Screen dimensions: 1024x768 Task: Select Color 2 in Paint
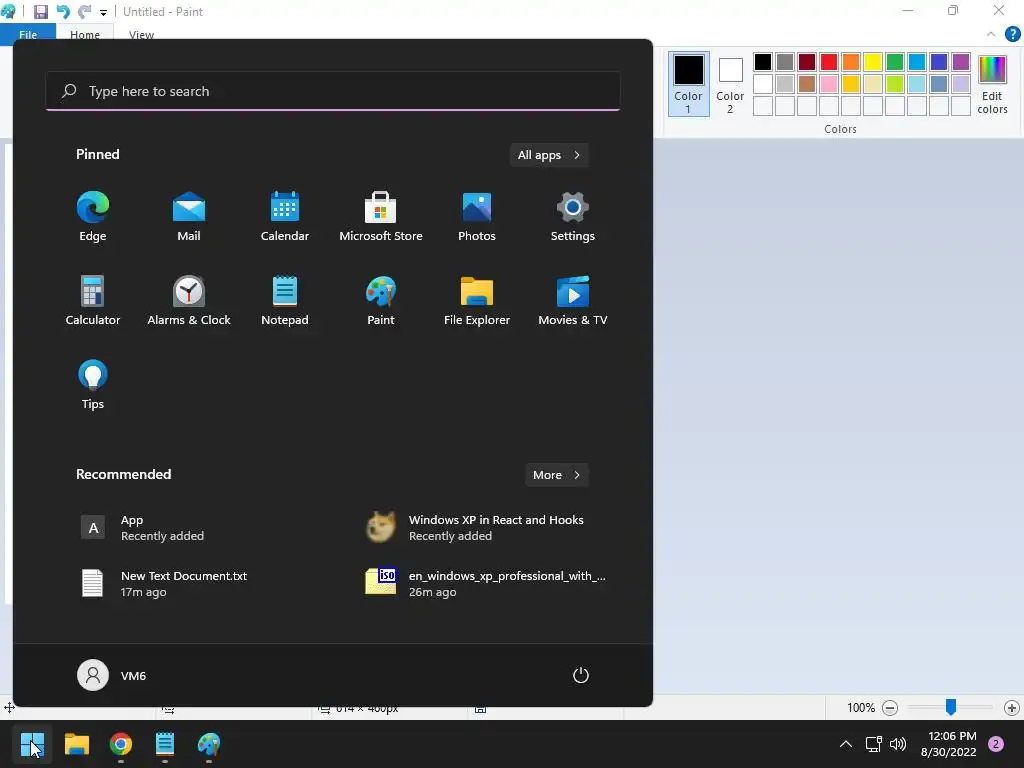click(730, 84)
